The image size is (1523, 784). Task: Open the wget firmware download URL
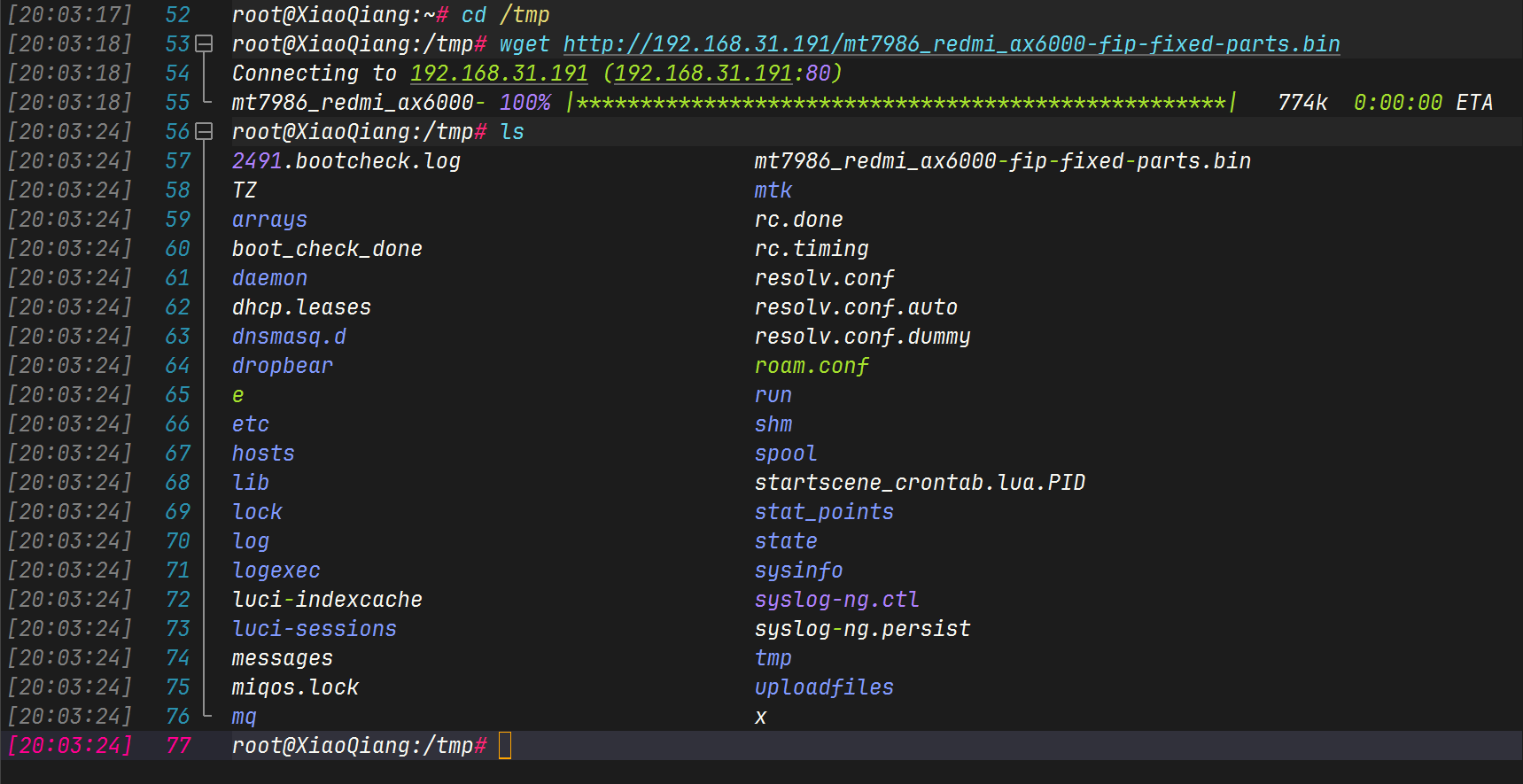click(951, 44)
